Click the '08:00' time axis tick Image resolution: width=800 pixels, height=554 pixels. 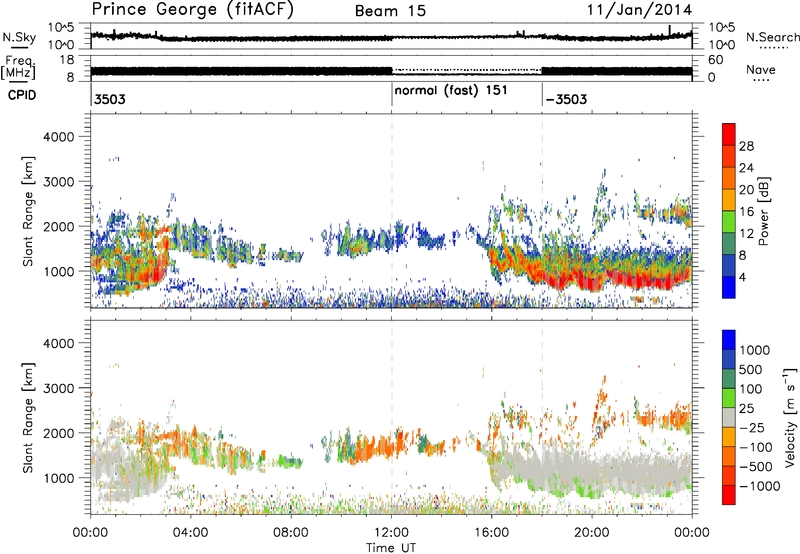(x=291, y=533)
